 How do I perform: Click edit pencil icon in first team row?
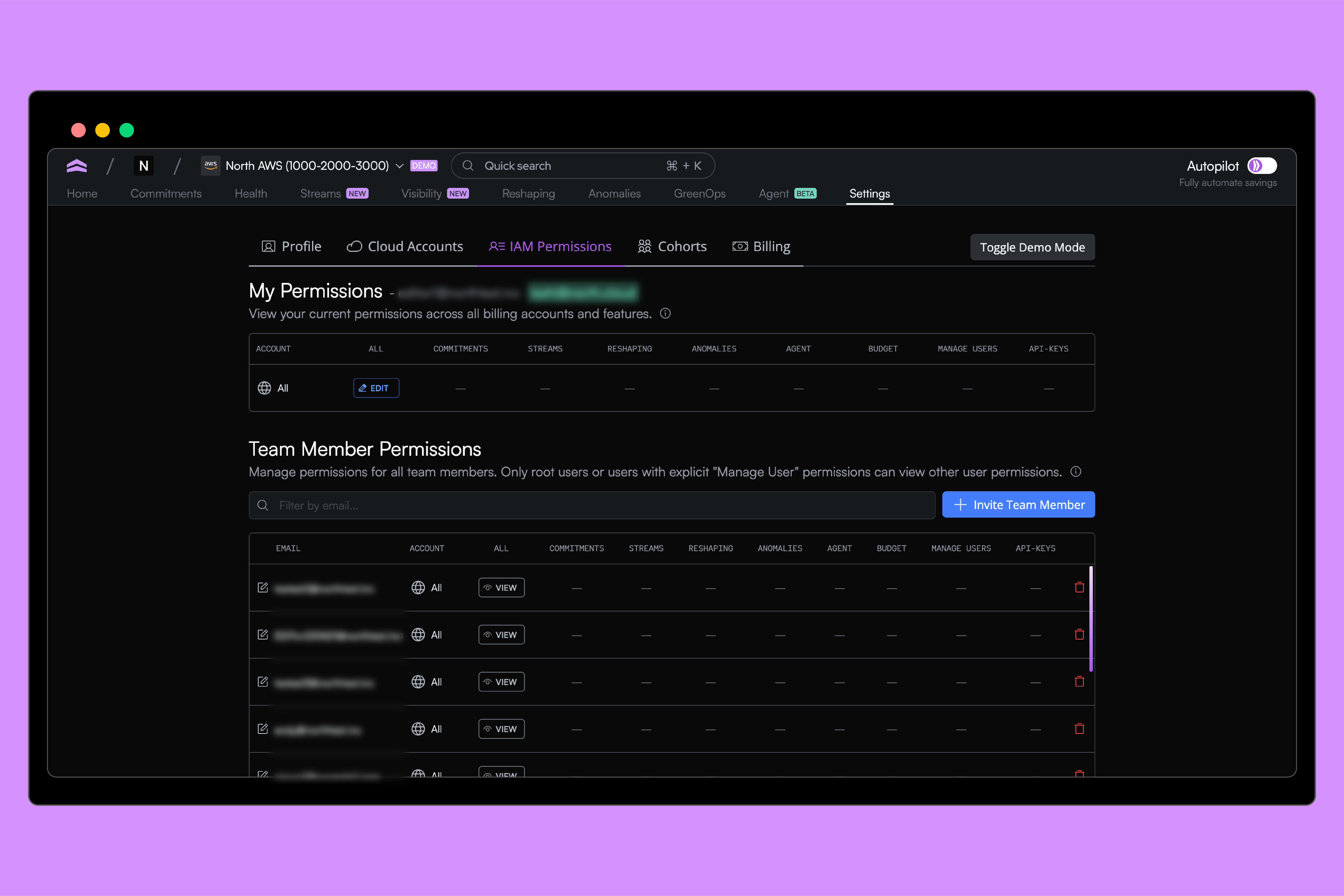[263, 588]
